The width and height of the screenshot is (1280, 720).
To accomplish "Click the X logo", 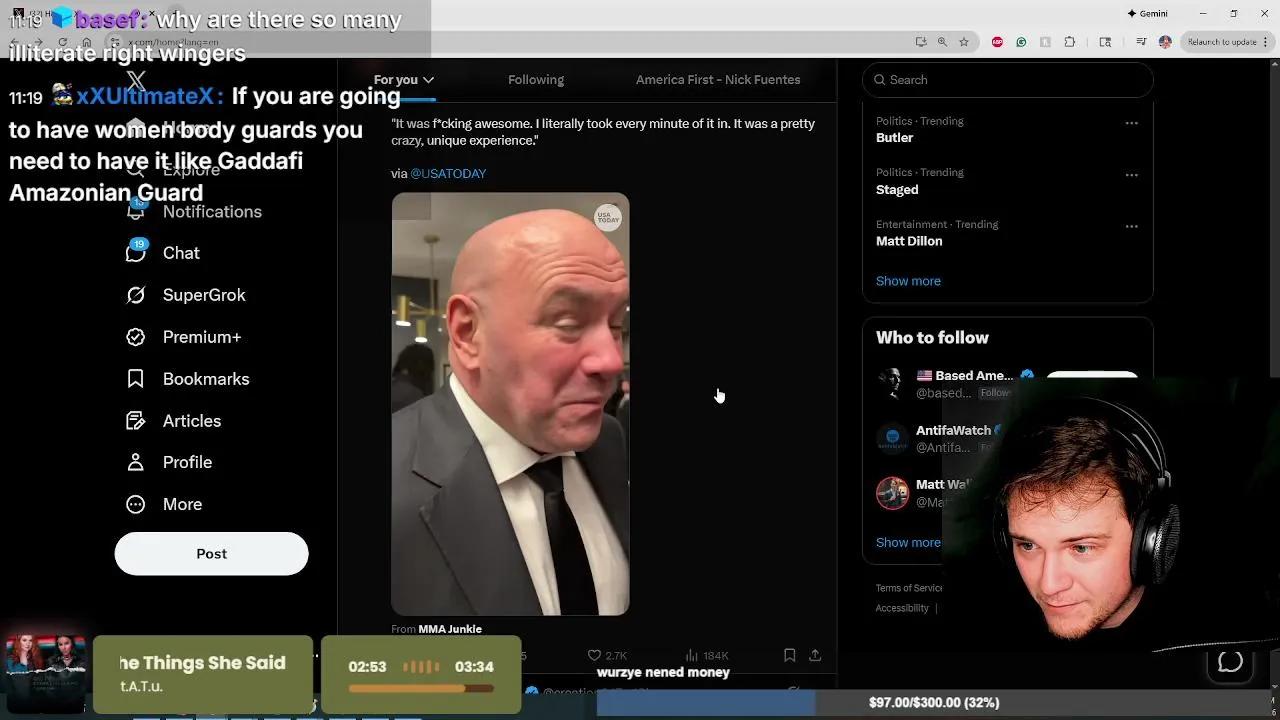I will click(136, 81).
